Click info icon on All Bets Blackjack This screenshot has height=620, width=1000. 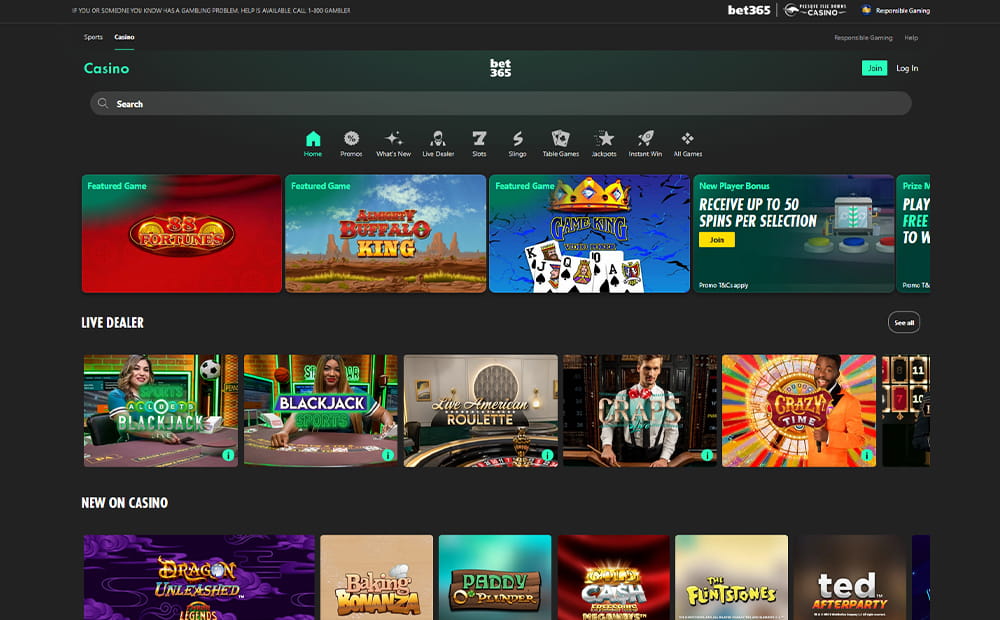click(228, 455)
